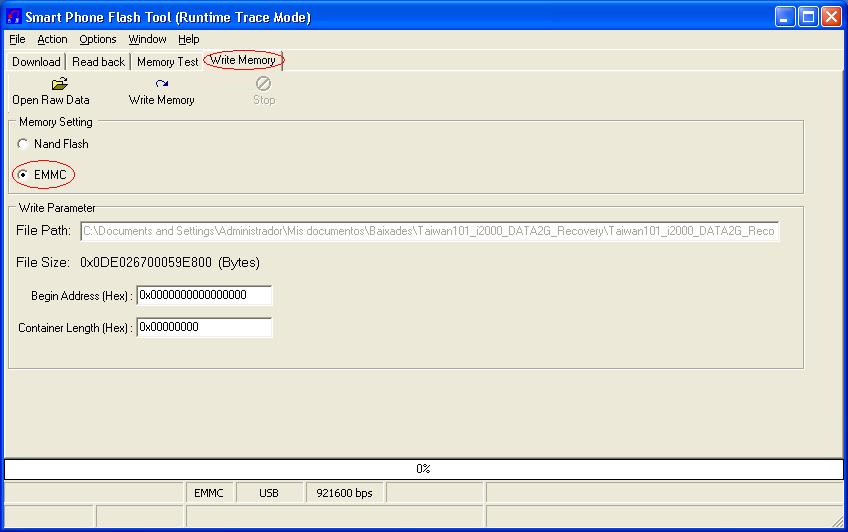Open Raw Data folder icon

59,84
